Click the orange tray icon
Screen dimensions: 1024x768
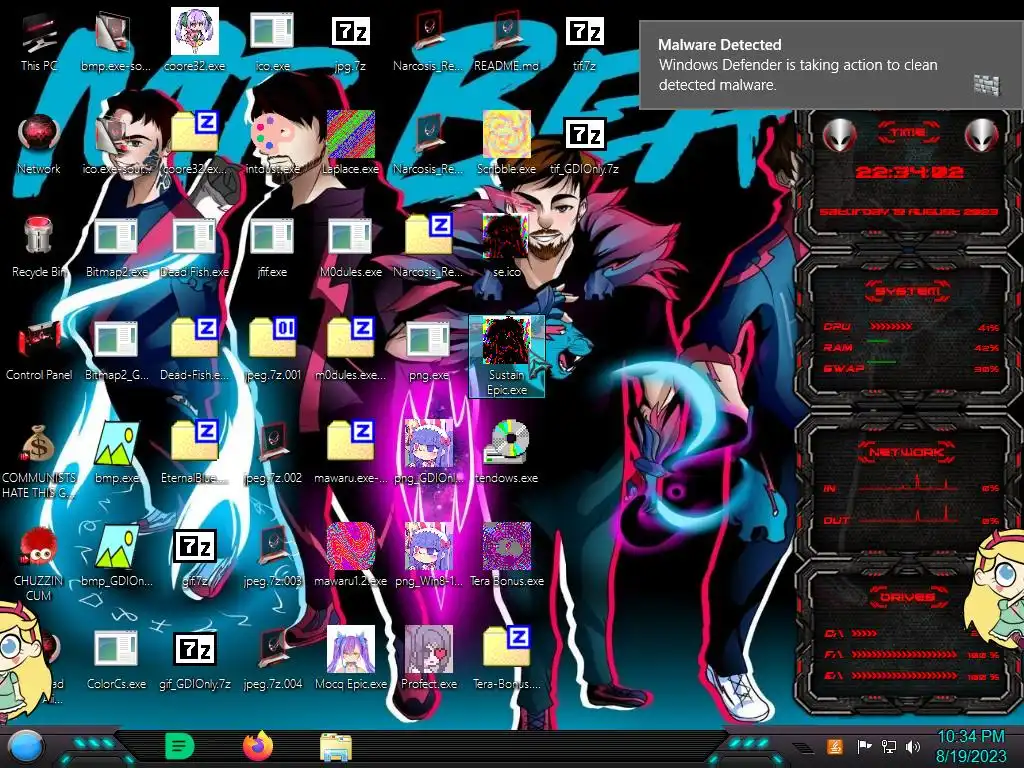pos(835,746)
